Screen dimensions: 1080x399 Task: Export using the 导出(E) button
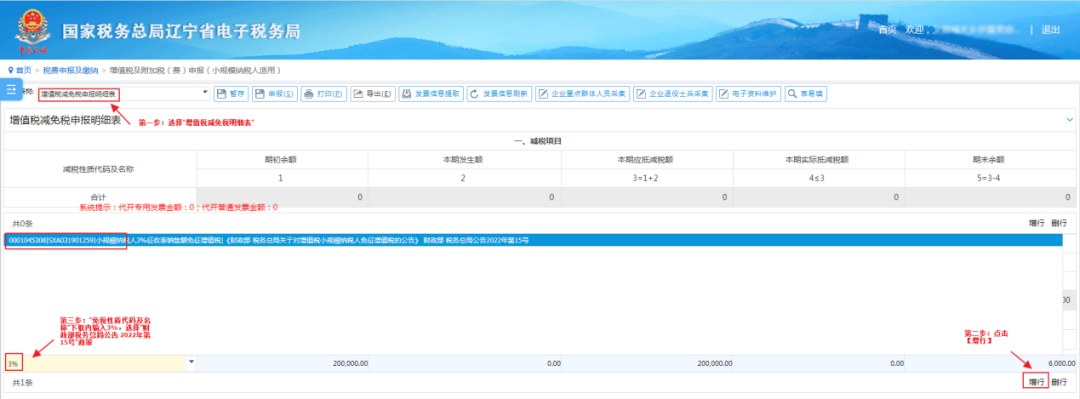click(x=373, y=94)
